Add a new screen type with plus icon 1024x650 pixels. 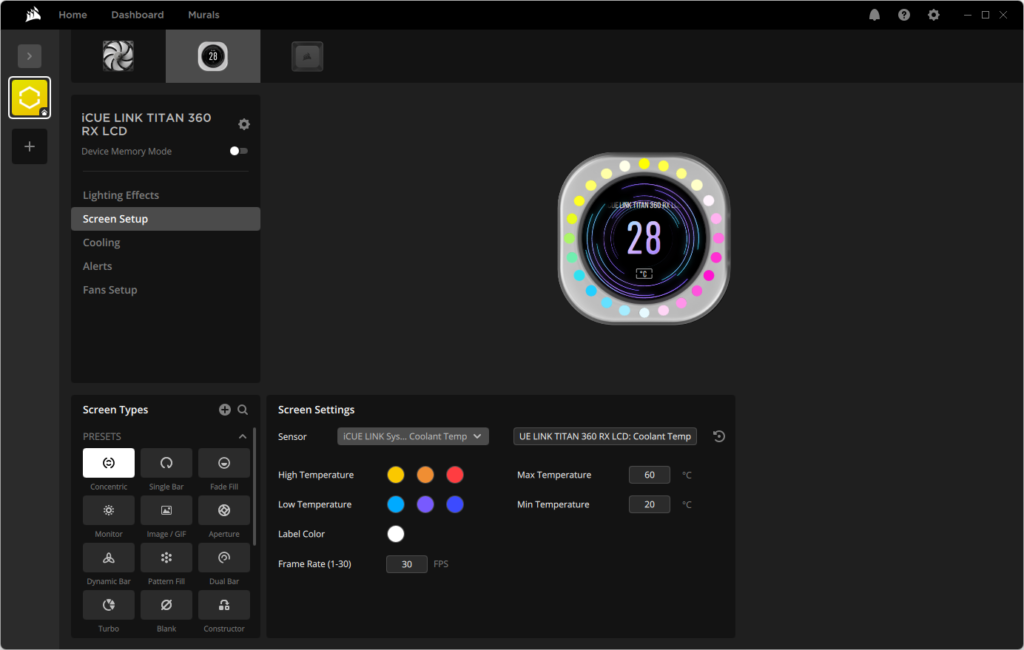tap(225, 410)
